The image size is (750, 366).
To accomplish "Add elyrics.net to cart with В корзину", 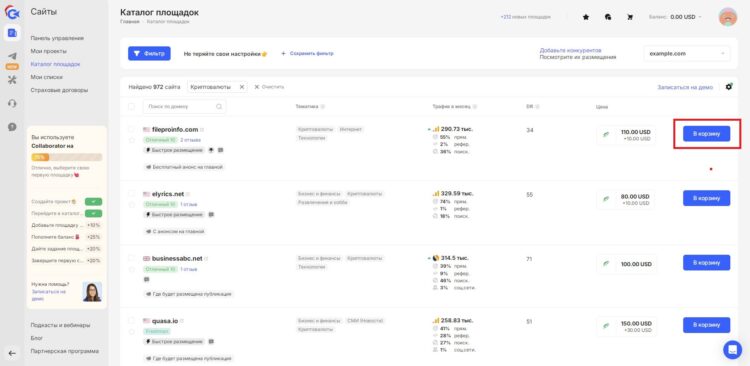I will pyautogui.click(x=706, y=198).
